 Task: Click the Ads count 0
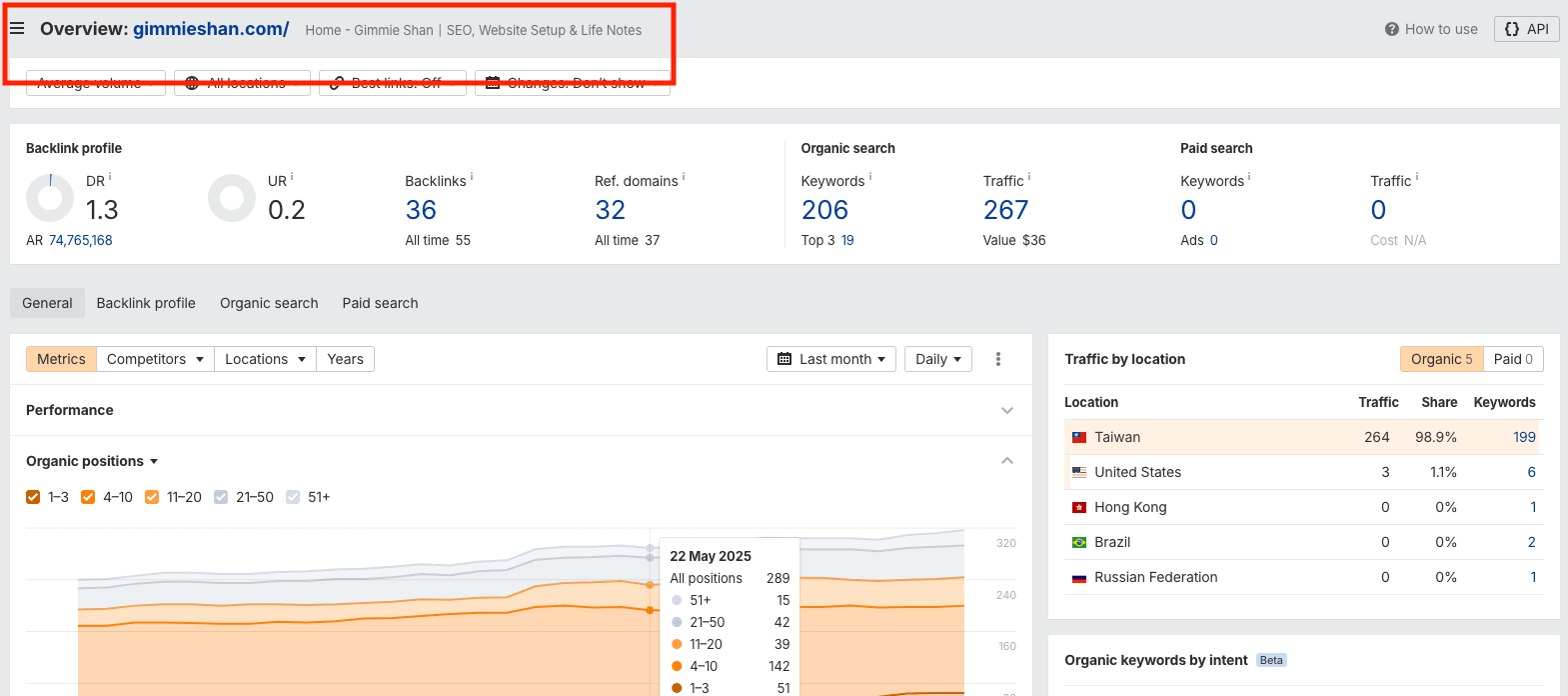(x=1213, y=240)
